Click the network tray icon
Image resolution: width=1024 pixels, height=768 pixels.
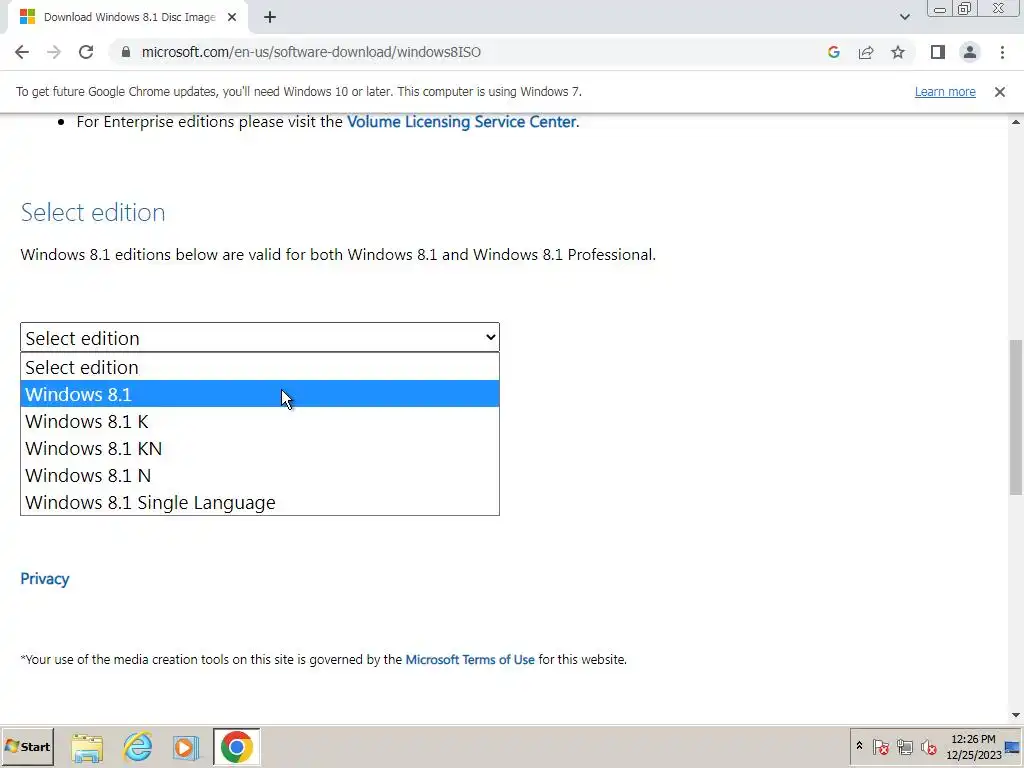click(904, 746)
